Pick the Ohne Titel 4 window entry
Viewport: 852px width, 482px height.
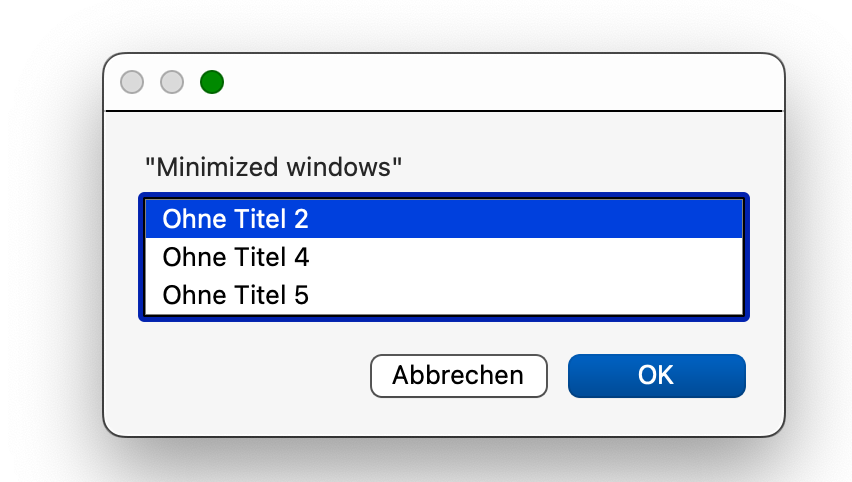pyautogui.click(x=236, y=257)
